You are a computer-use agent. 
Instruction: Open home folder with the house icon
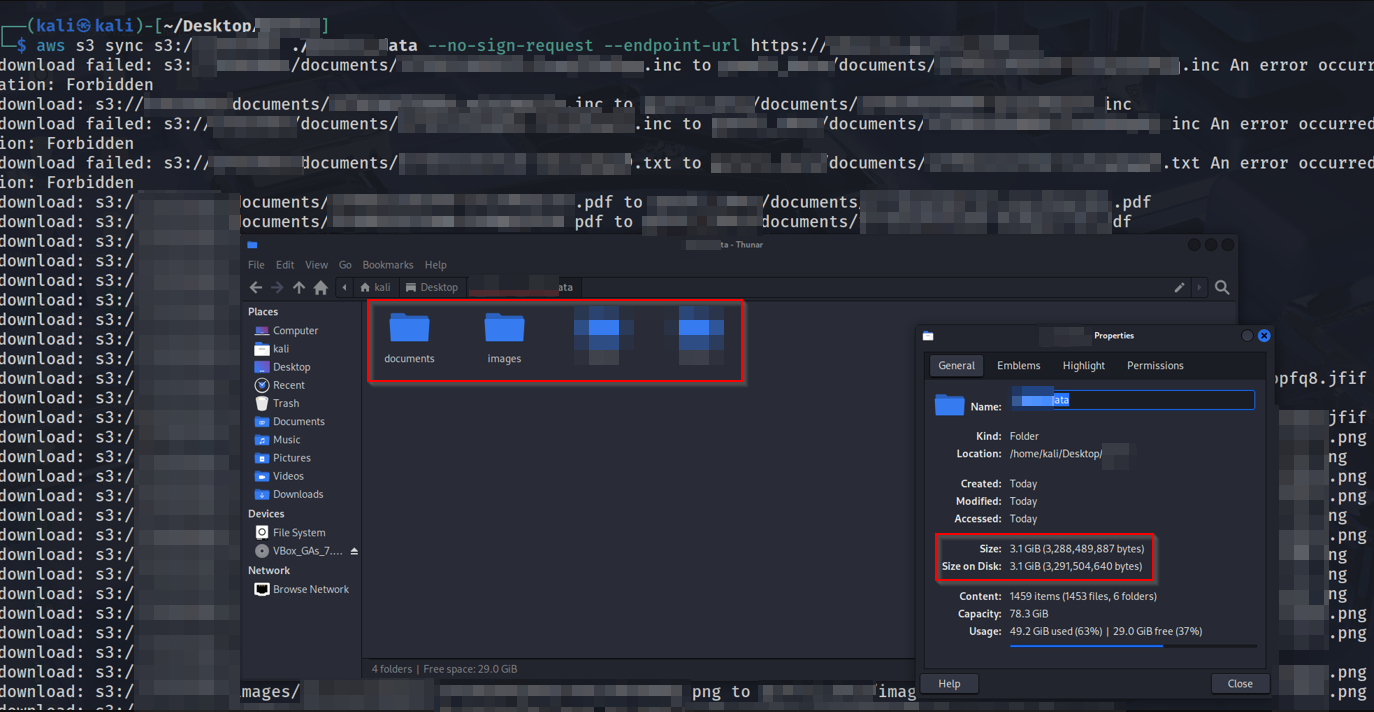pyautogui.click(x=320, y=288)
